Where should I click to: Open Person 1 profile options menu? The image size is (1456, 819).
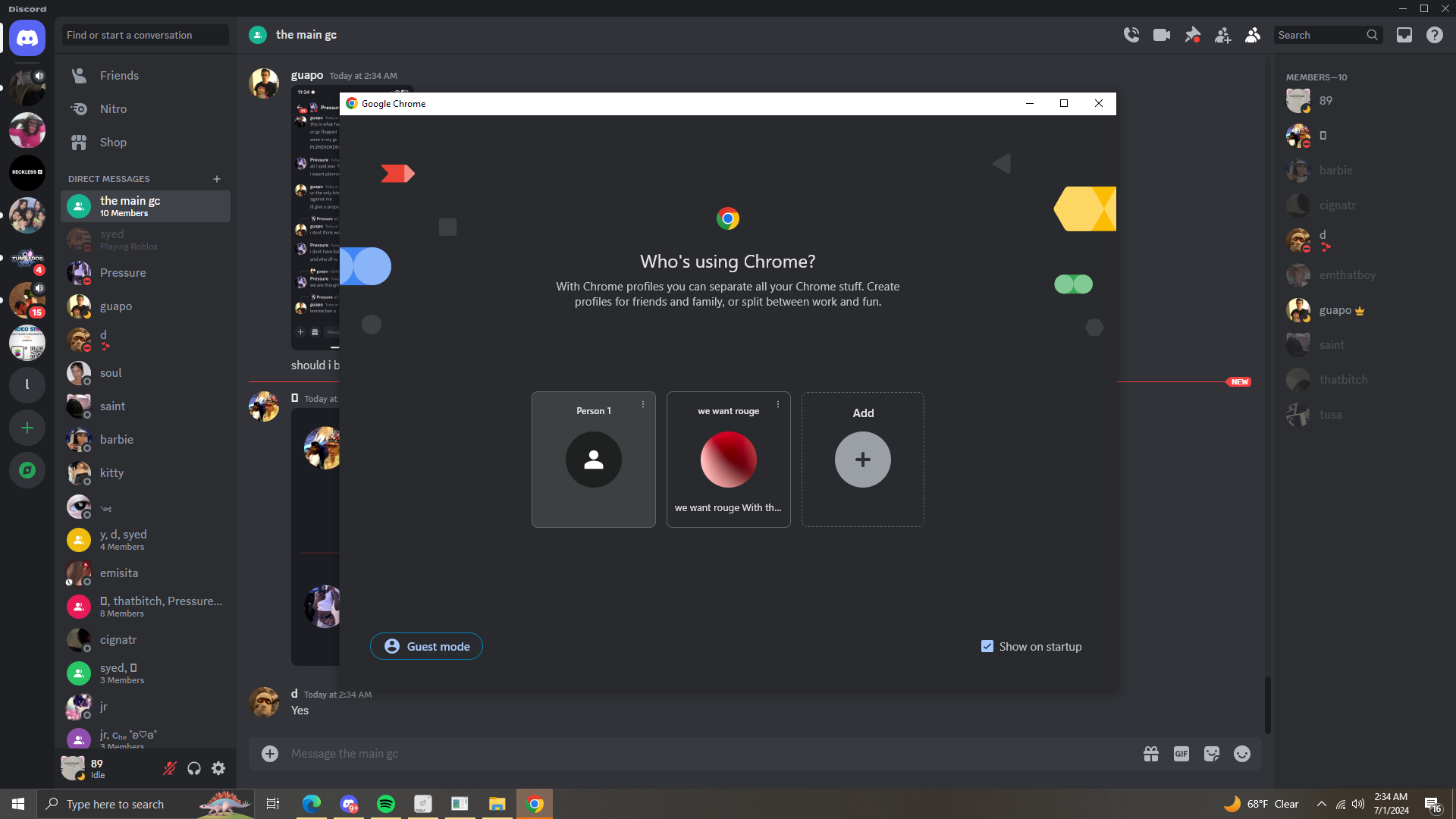coord(643,404)
